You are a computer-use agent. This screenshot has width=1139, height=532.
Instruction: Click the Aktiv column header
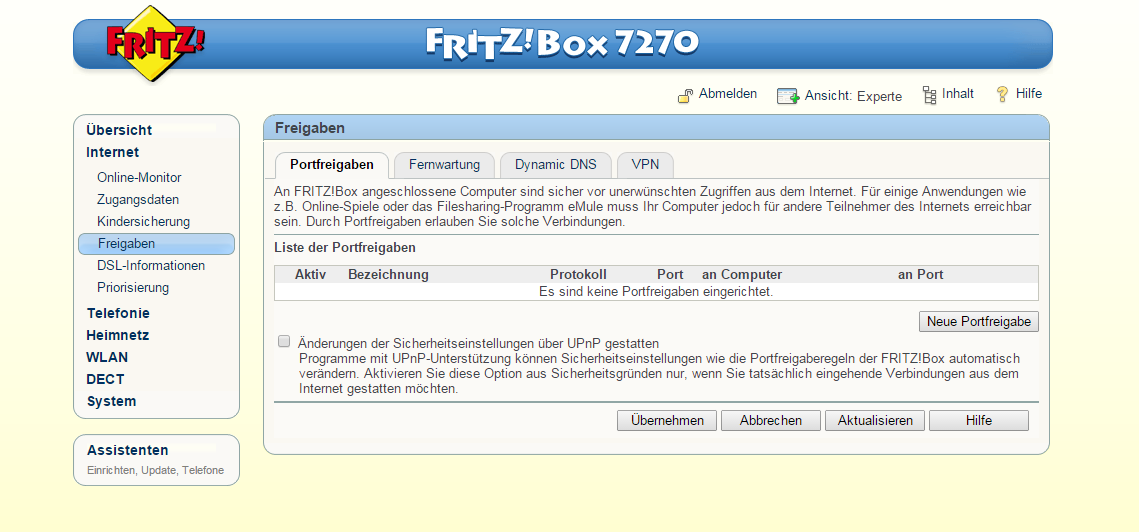pos(310,275)
